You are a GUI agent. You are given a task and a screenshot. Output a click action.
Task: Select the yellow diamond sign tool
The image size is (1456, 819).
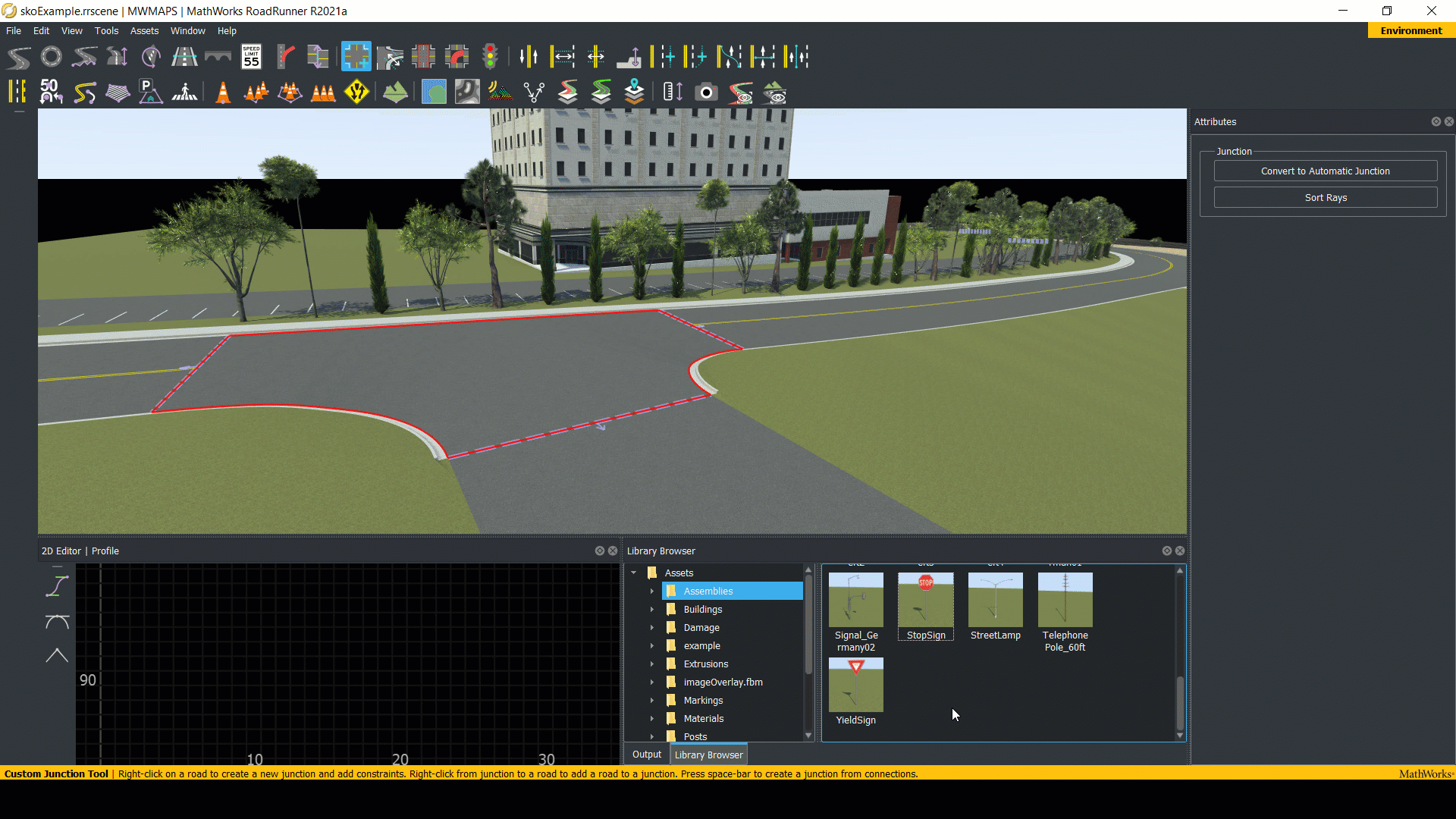click(356, 93)
